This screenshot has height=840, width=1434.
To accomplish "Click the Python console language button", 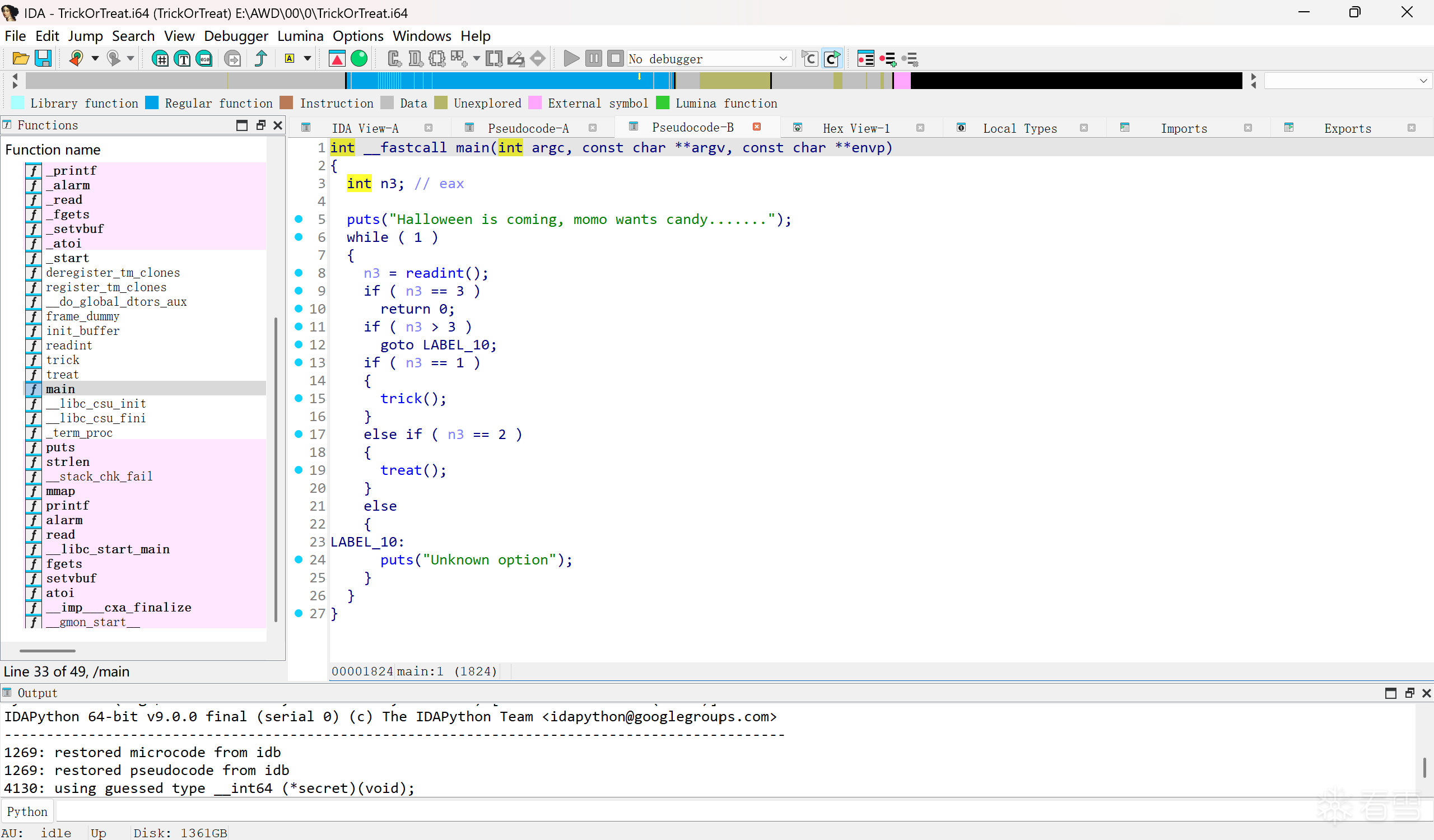I will [27, 811].
